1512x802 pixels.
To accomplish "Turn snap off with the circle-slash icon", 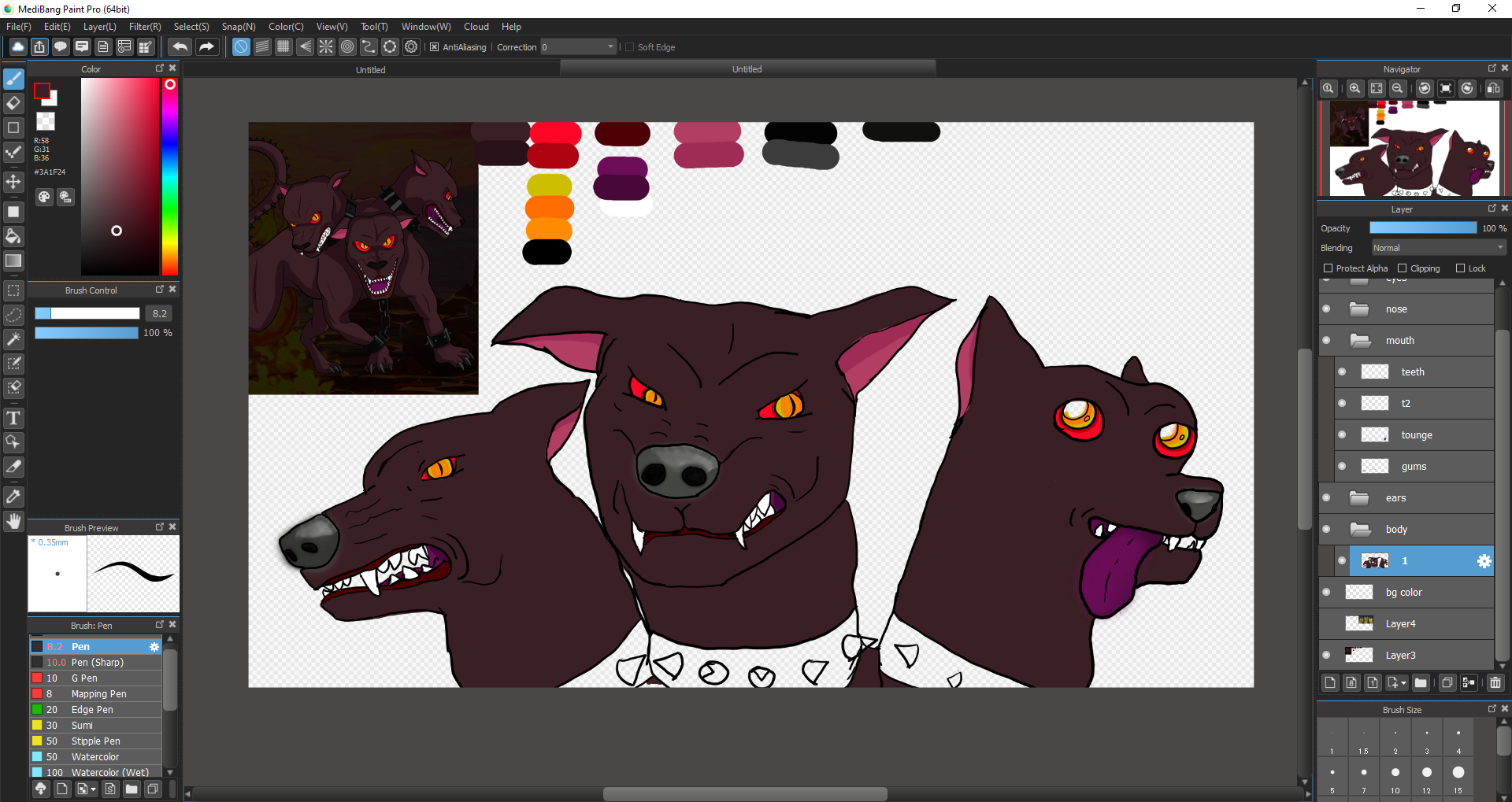I will (x=241, y=47).
